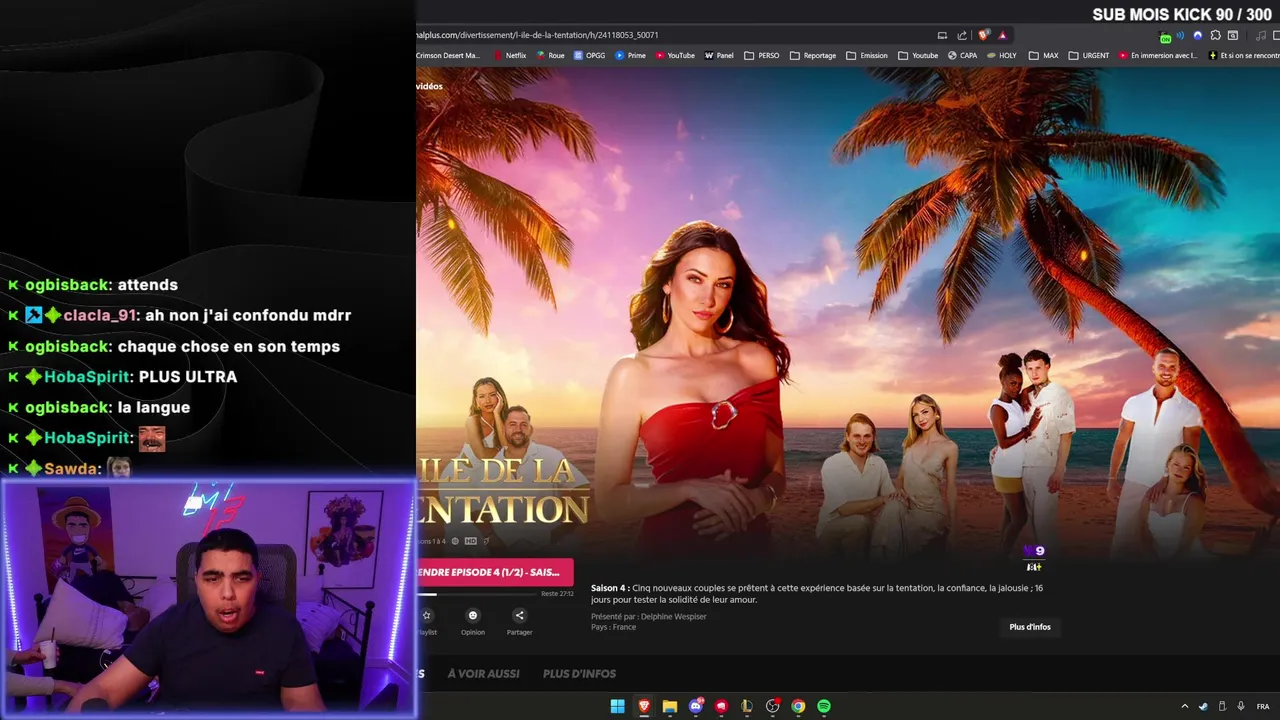Image resolution: width=1280 pixels, height=720 pixels.
Task: Open the OPGG bookmark
Action: [x=589, y=56]
